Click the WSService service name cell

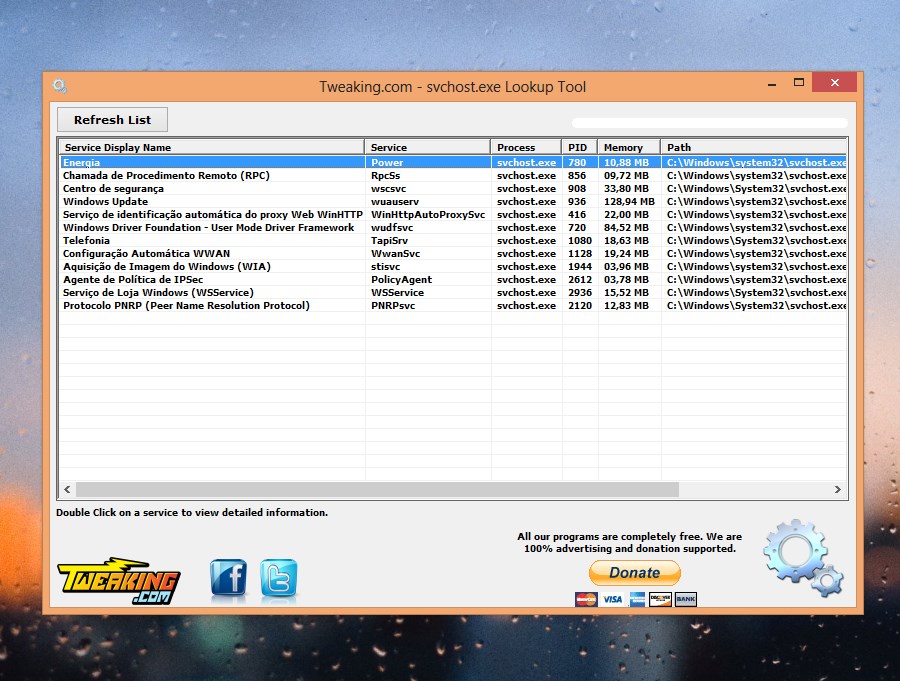point(397,293)
